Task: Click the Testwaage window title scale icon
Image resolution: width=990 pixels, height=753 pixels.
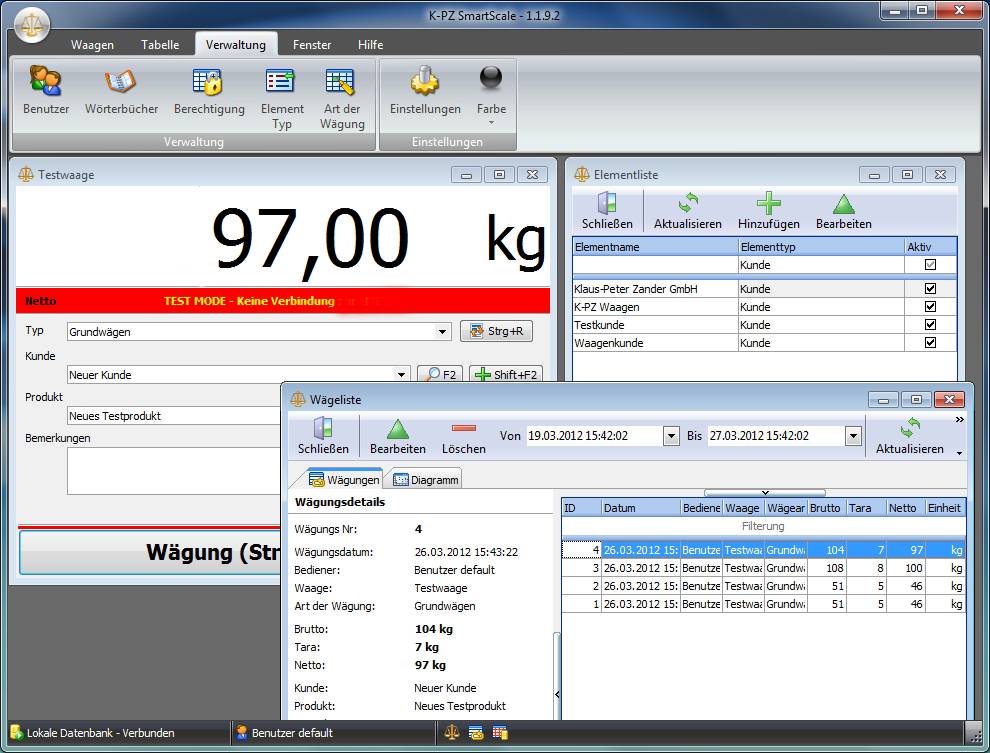Action: pos(26,174)
